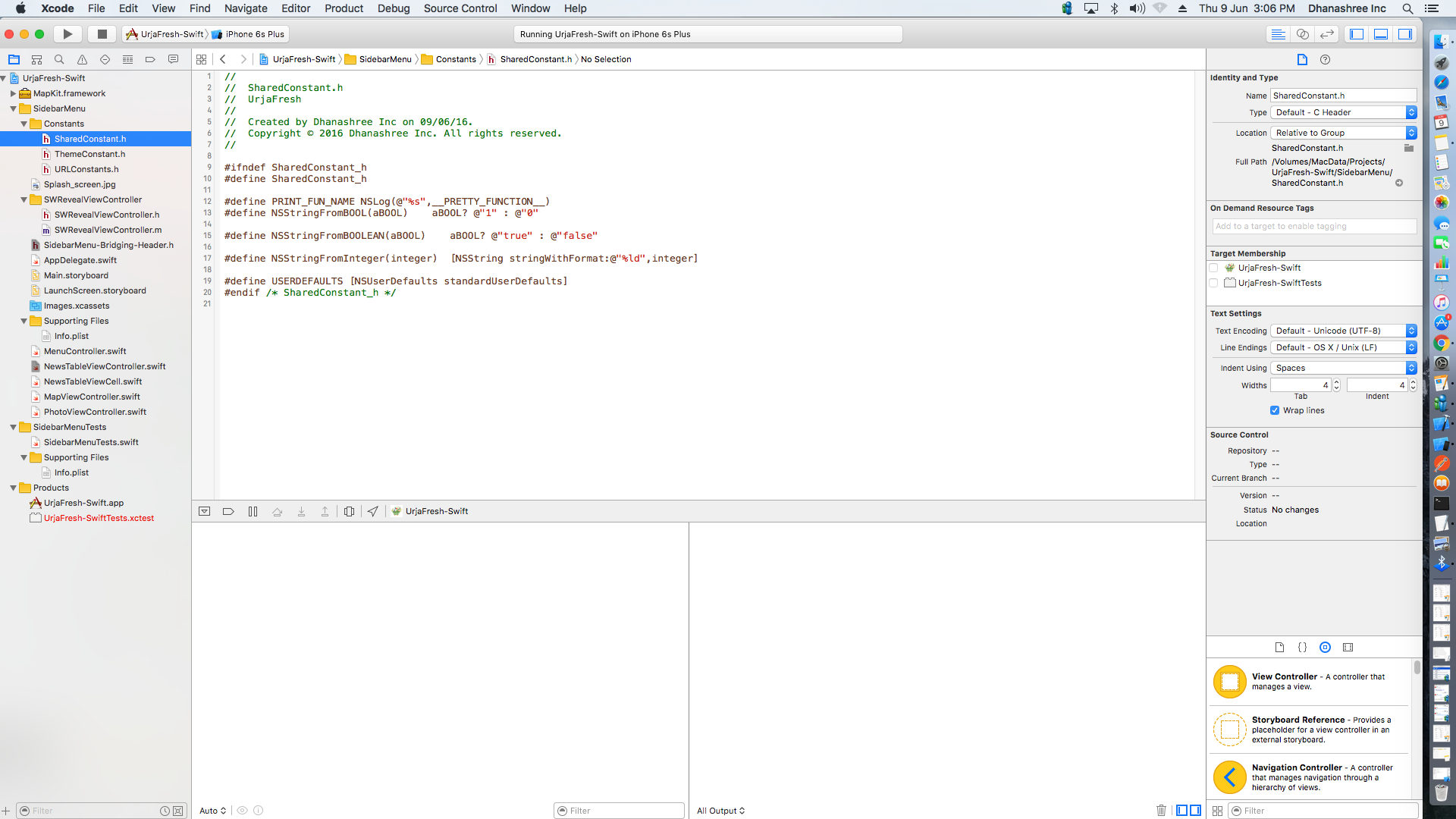Image resolution: width=1456 pixels, height=819 pixels.
Task: Step into in debug bar
Action: (301, 511)
